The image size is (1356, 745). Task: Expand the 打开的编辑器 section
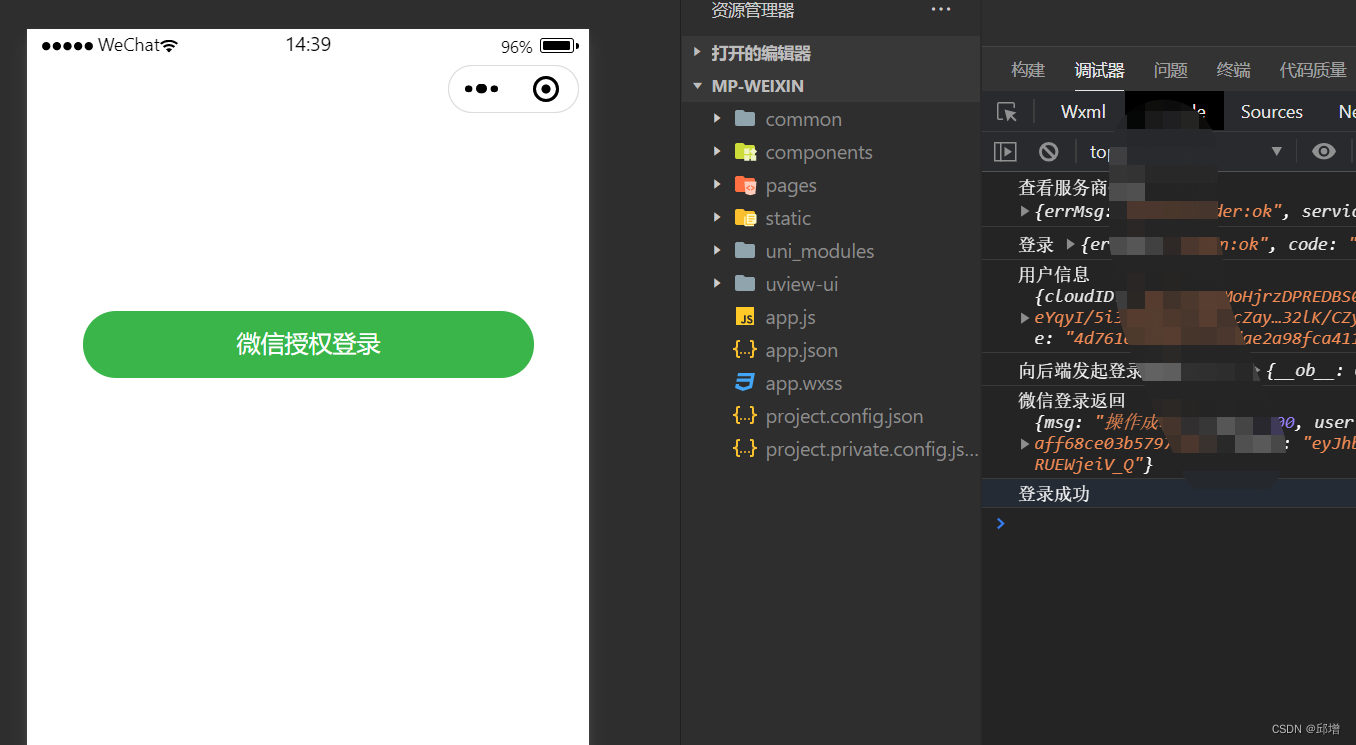pos(697,53)
